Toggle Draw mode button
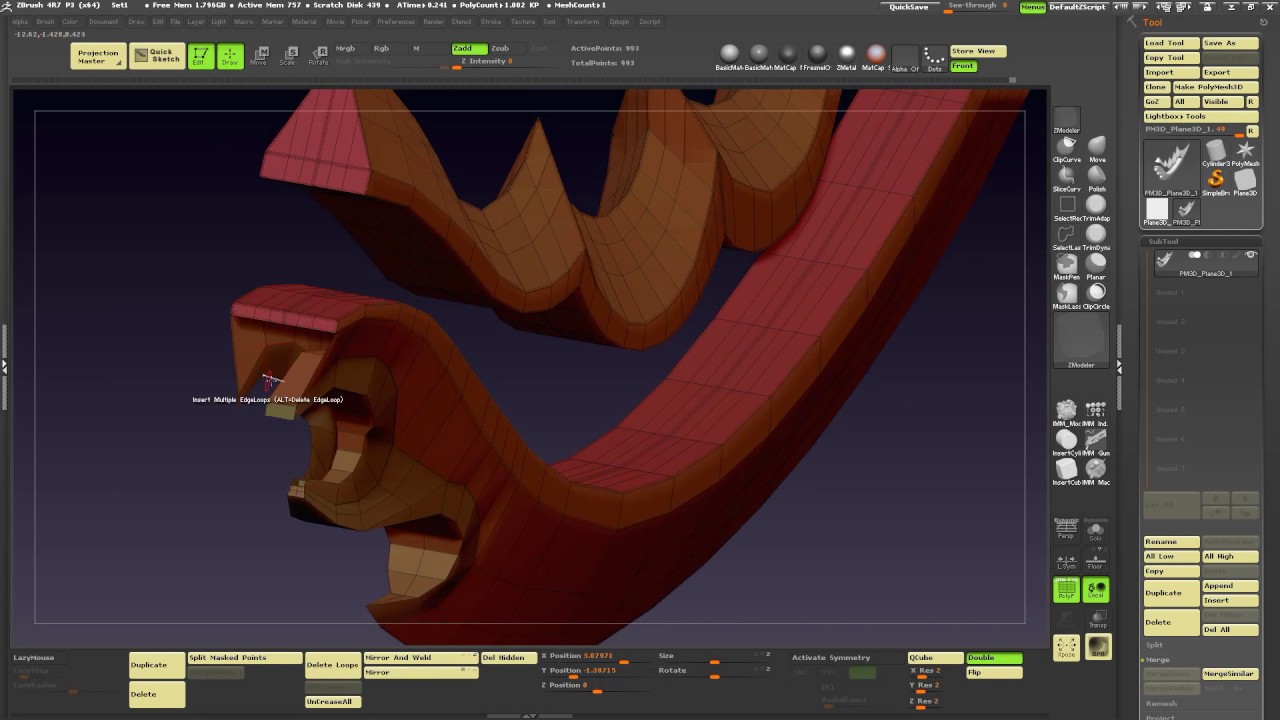This screenshot has width=1280, height=720. (x=231, y=56)
